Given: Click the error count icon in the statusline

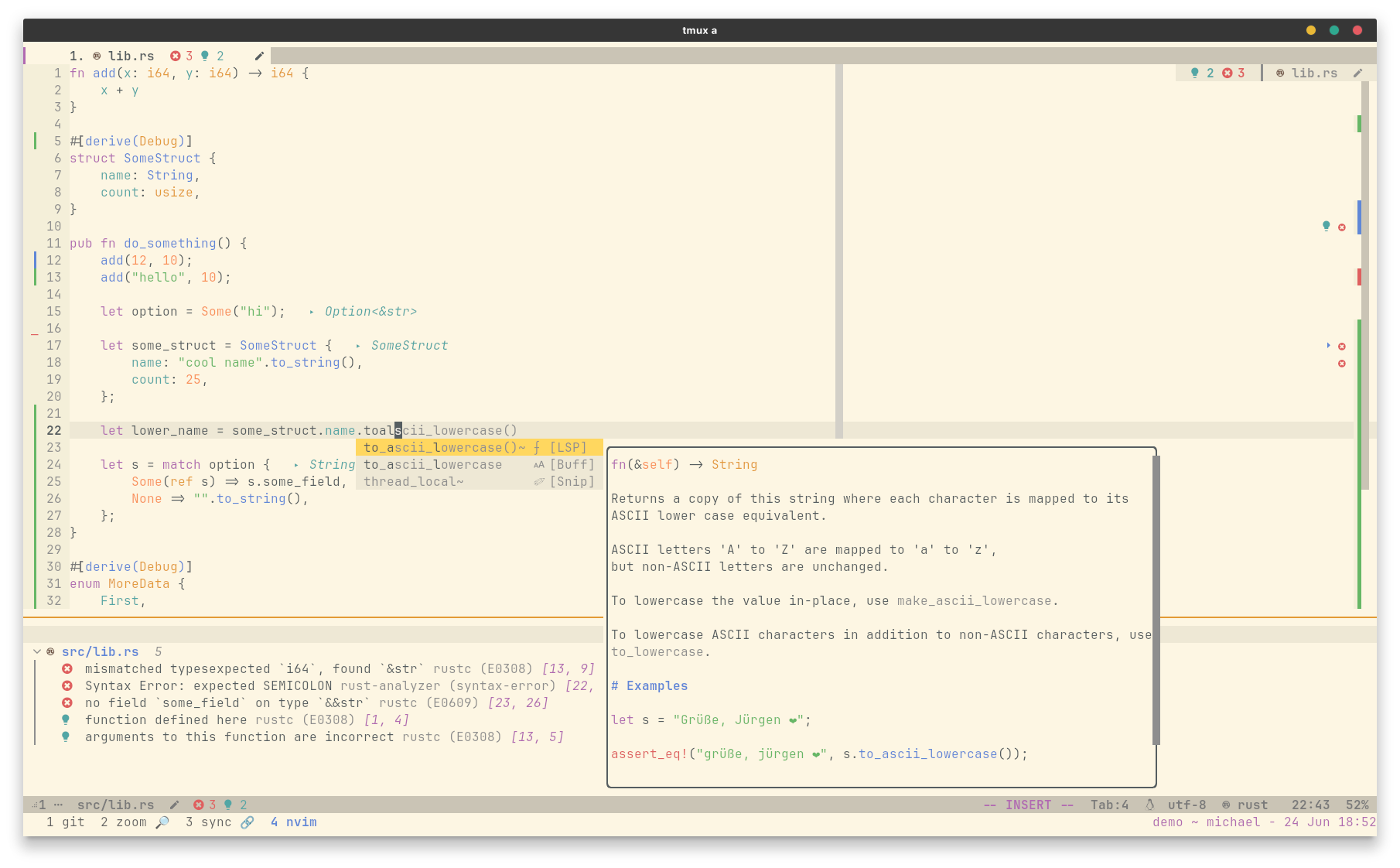Looking at the screenshot, I should pyautogui.click(x=199, y=805).
